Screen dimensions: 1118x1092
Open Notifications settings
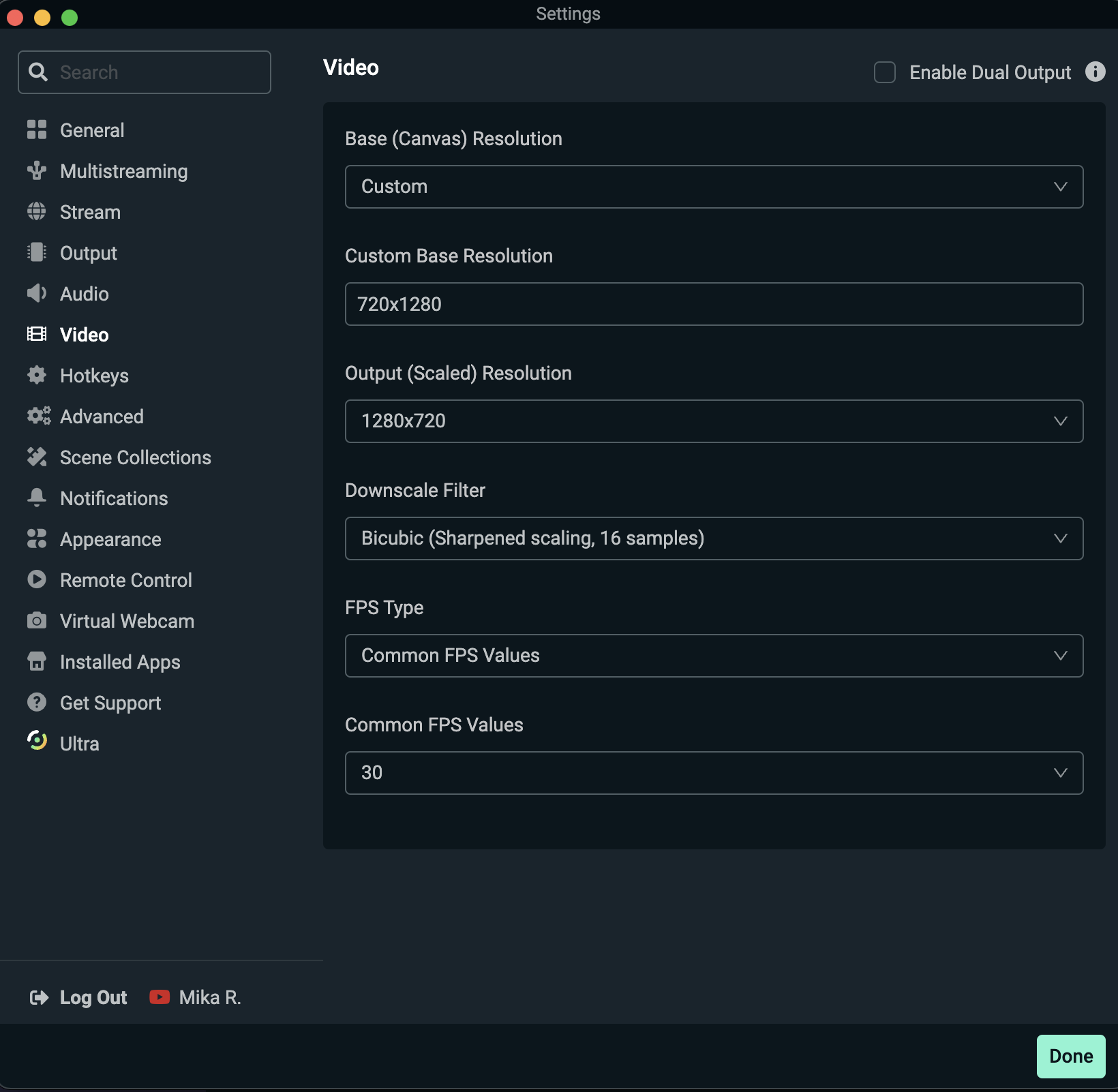114,498
